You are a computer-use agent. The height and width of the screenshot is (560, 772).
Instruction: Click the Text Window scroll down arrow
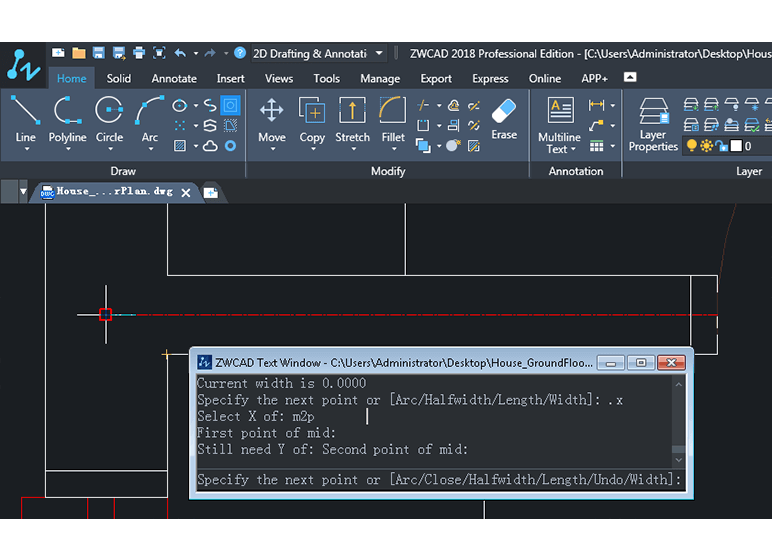(678, 460)
